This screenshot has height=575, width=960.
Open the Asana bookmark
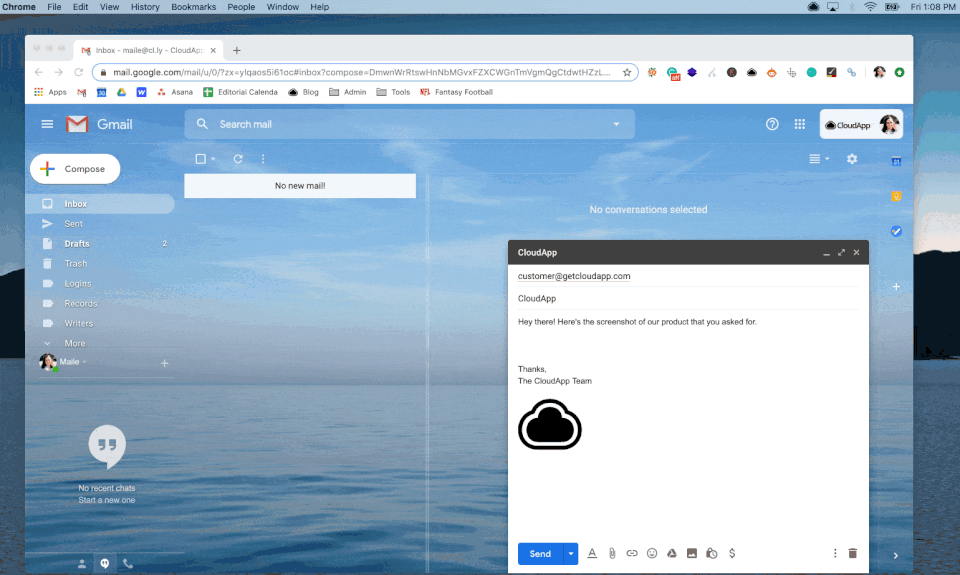coord(175,92)
